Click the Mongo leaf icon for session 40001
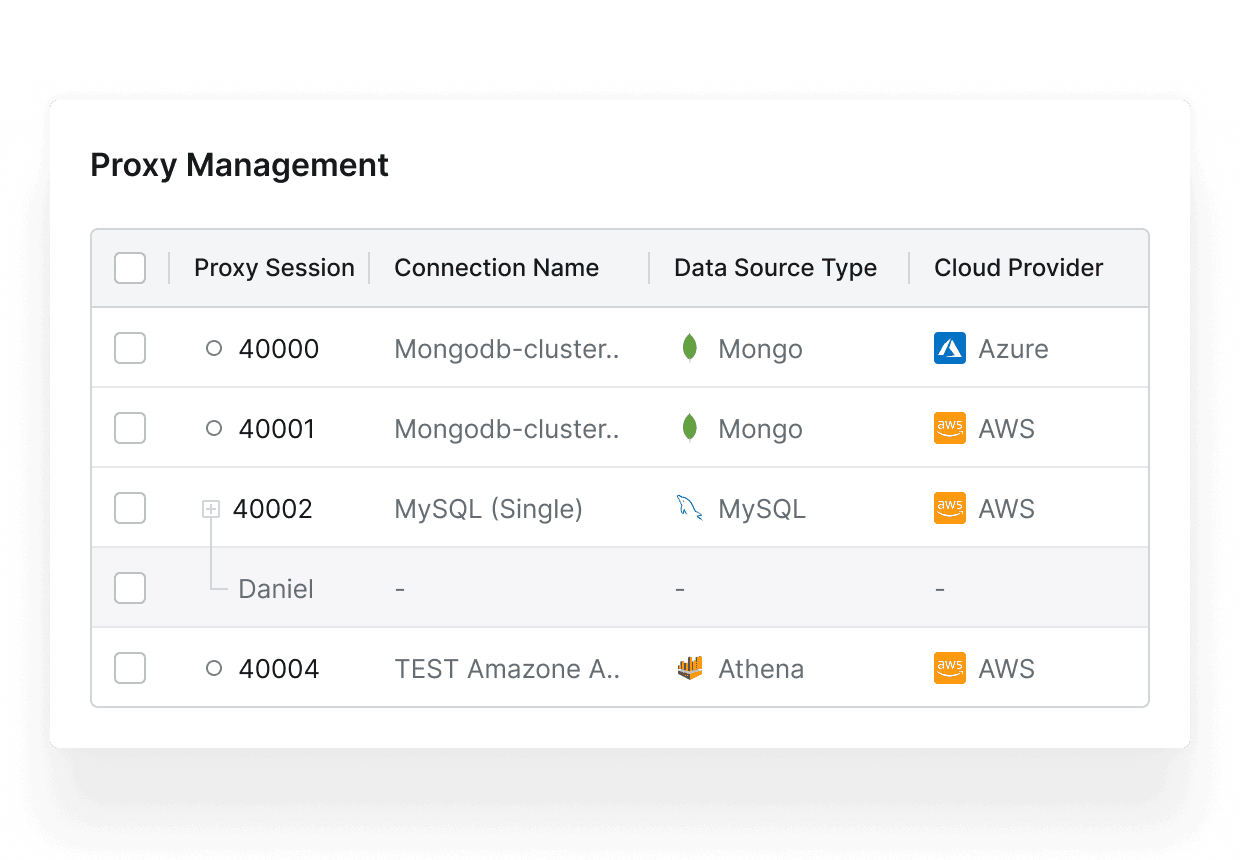 pyautogui.click(x=689, y=428)
